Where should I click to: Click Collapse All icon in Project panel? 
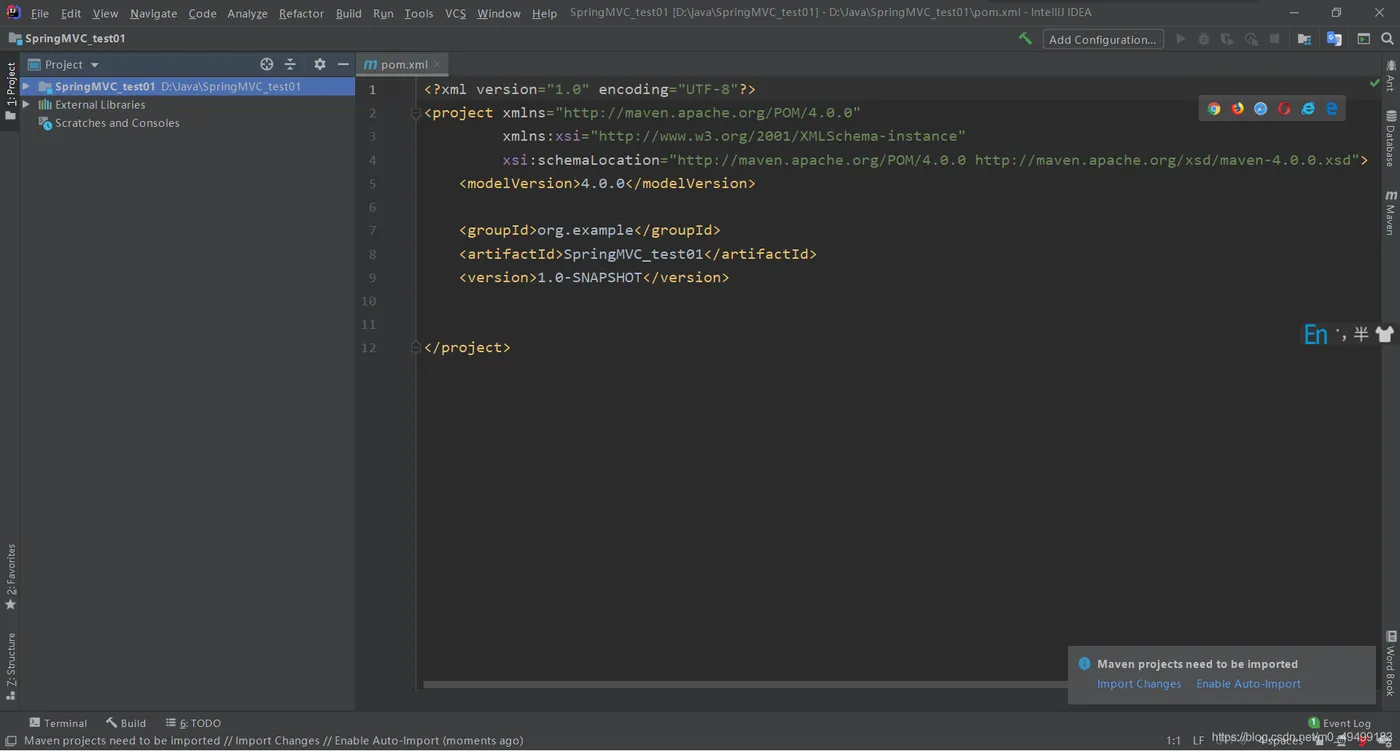[290, 64]
